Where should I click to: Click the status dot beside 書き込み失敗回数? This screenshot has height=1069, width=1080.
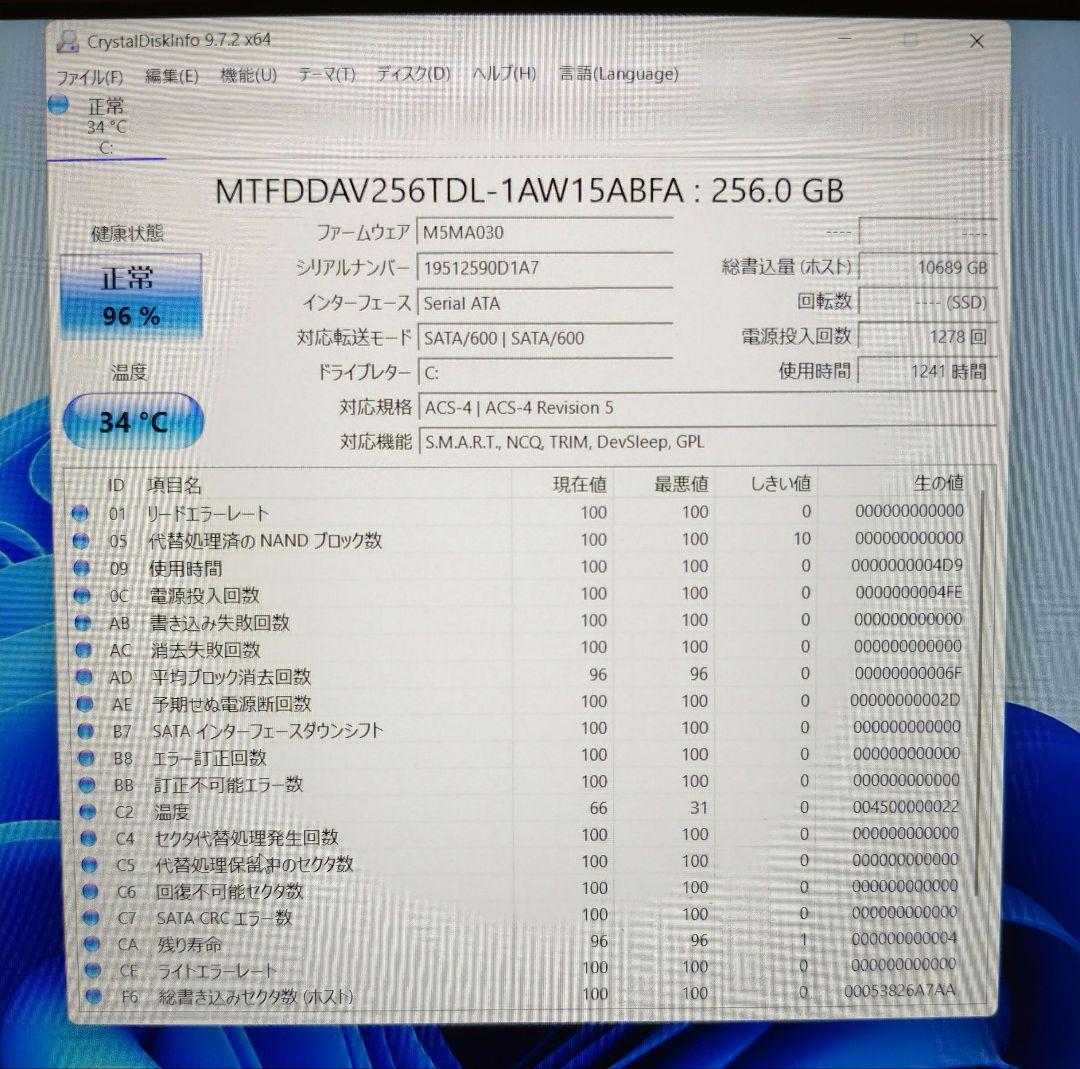tap(81, 621)
